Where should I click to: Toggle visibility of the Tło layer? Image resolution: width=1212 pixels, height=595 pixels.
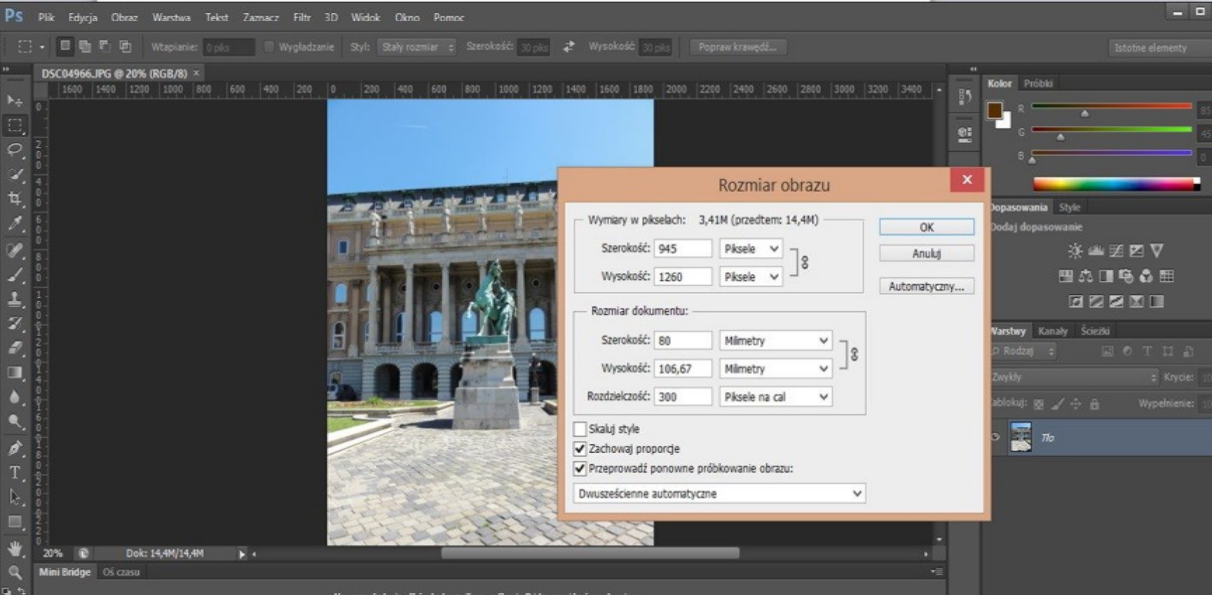tap(995, 437)
